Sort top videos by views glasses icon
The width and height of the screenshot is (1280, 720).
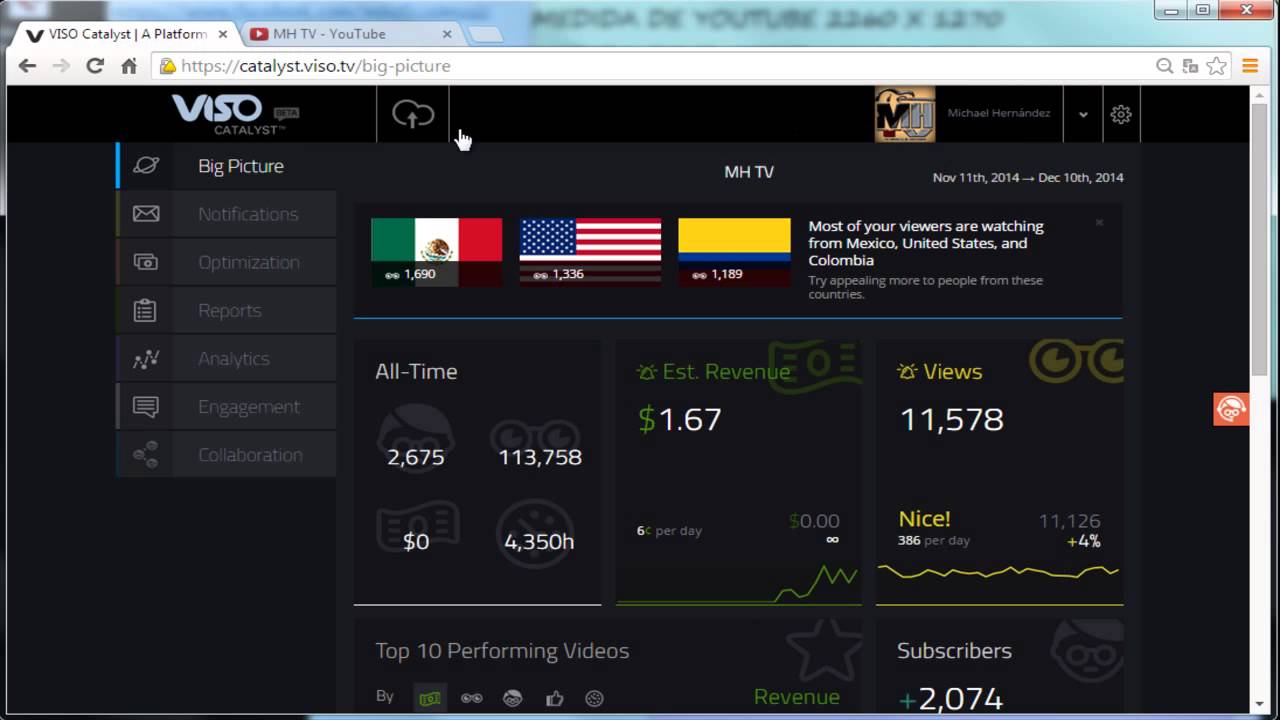(x=471, y=698)
